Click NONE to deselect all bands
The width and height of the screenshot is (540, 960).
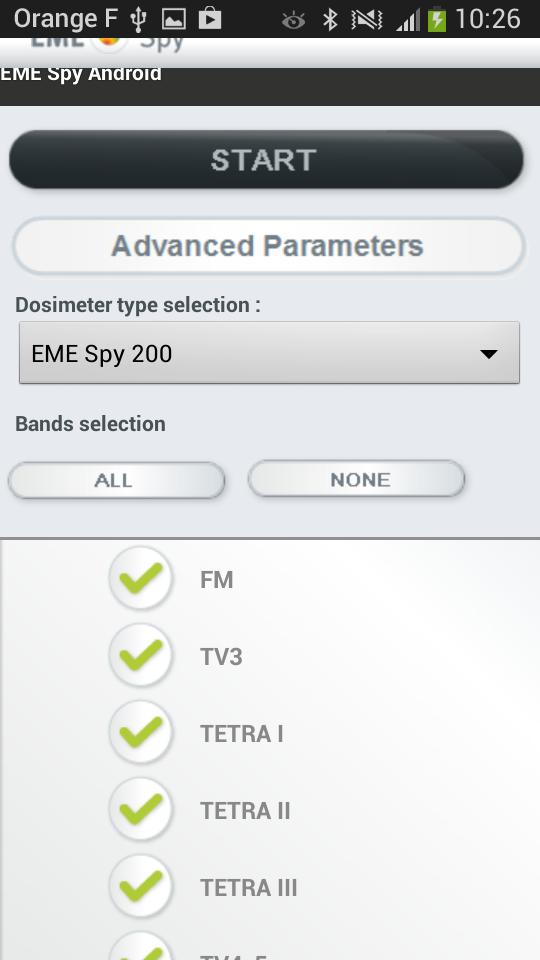click(x=356, y=479)
